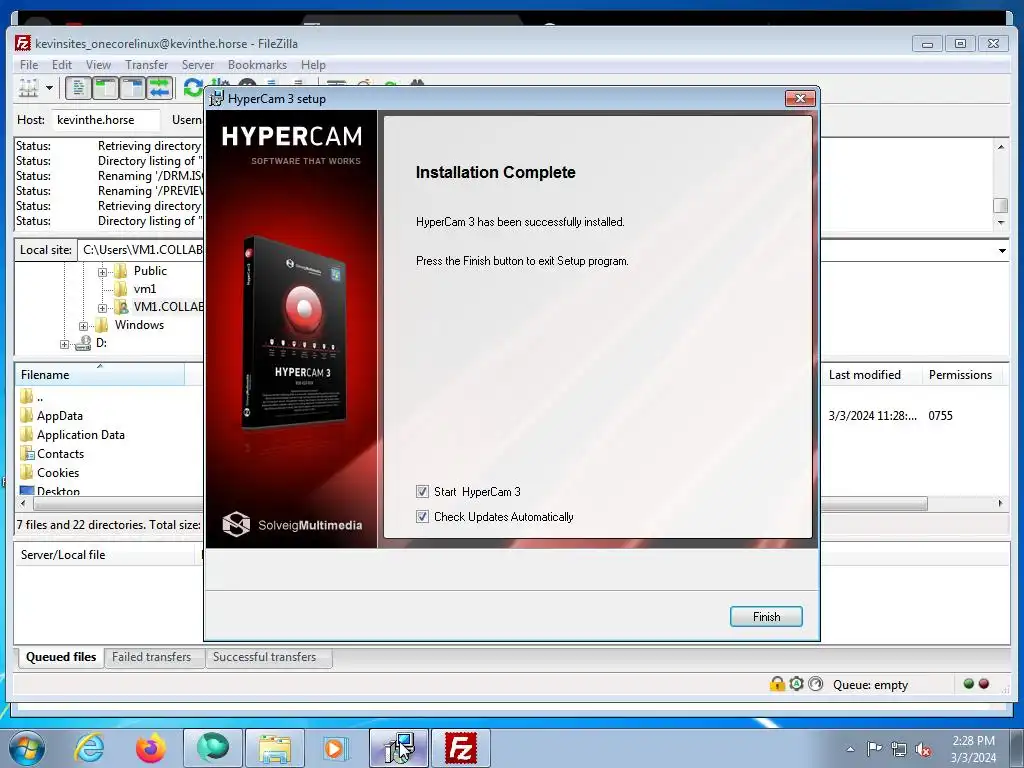Select the Windows folder in local tree
This screenshot has height=768, width=1024.
(139, 325)
